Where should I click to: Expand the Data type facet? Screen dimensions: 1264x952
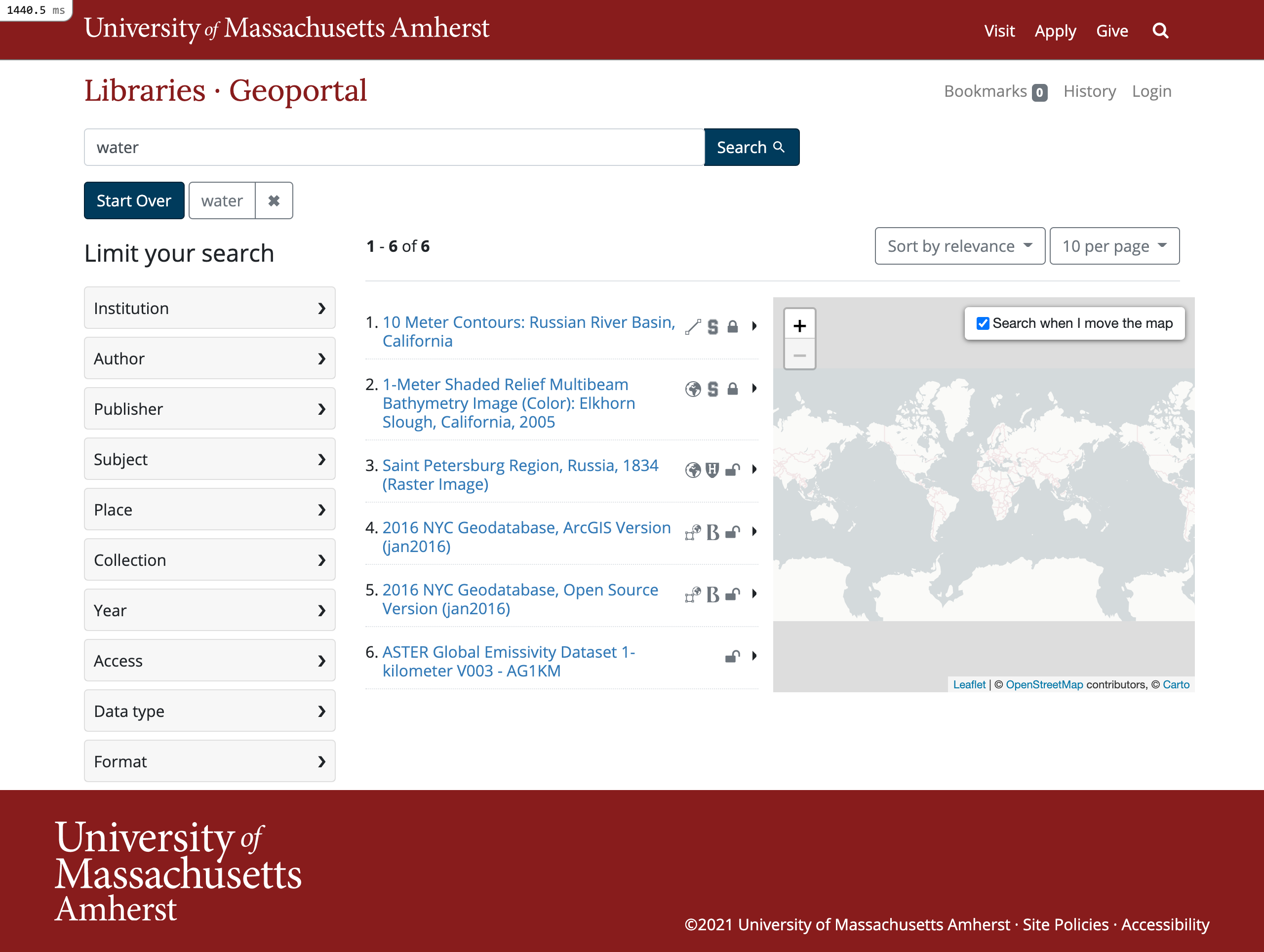(x=209, y=710)
